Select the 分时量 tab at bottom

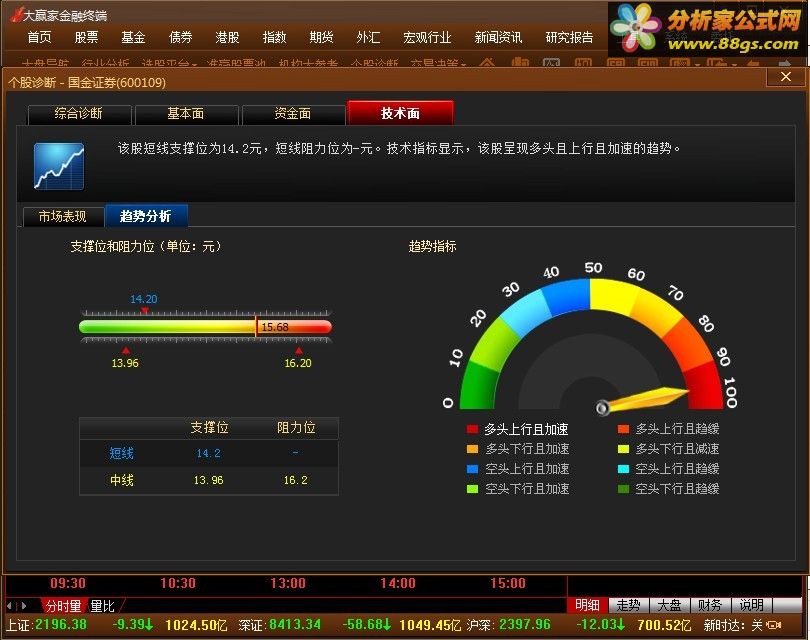(x=64, y=605)
